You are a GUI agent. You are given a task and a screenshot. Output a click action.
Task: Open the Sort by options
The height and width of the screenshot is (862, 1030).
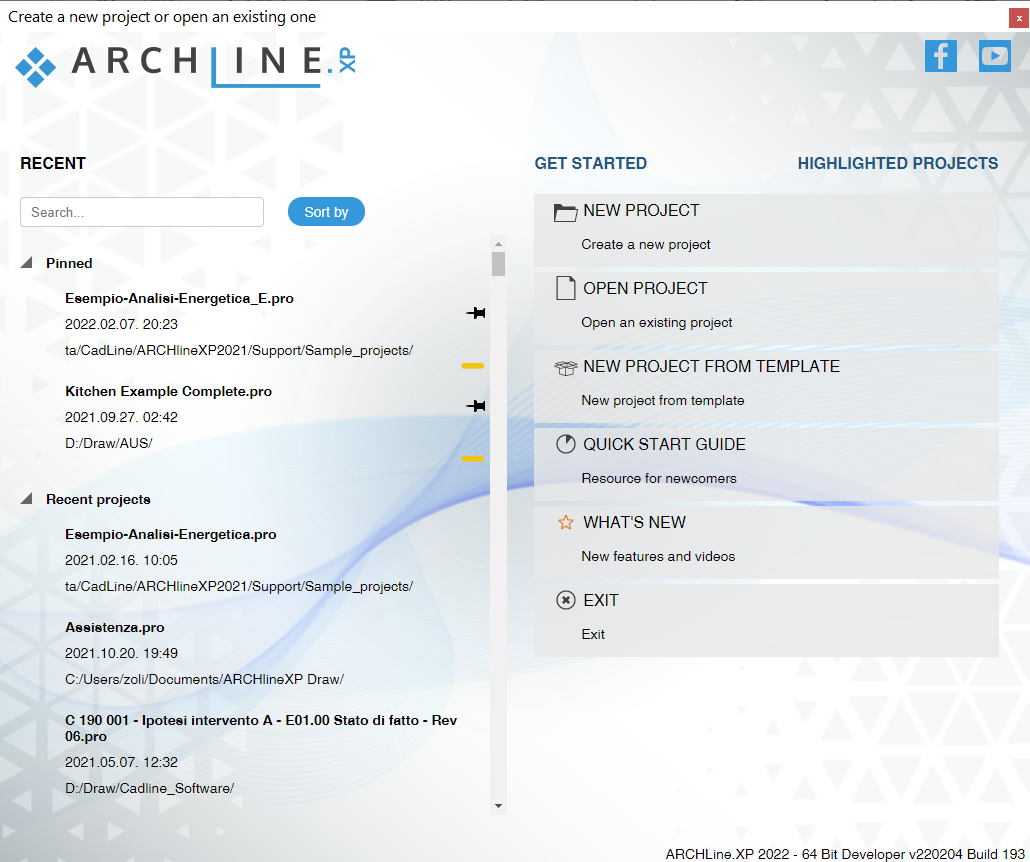tap(326, 212)
